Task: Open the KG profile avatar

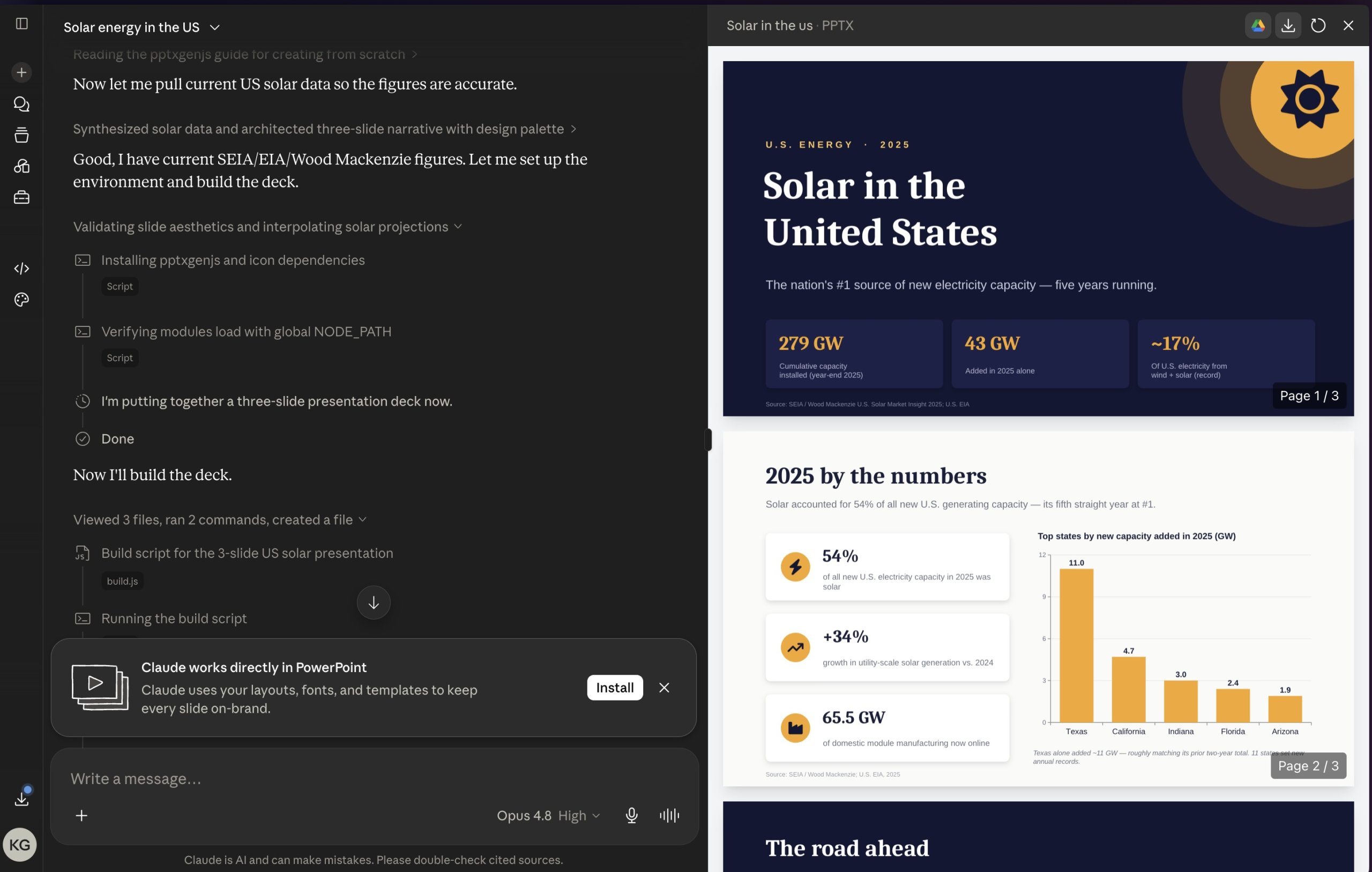Action: pos(20,845)
